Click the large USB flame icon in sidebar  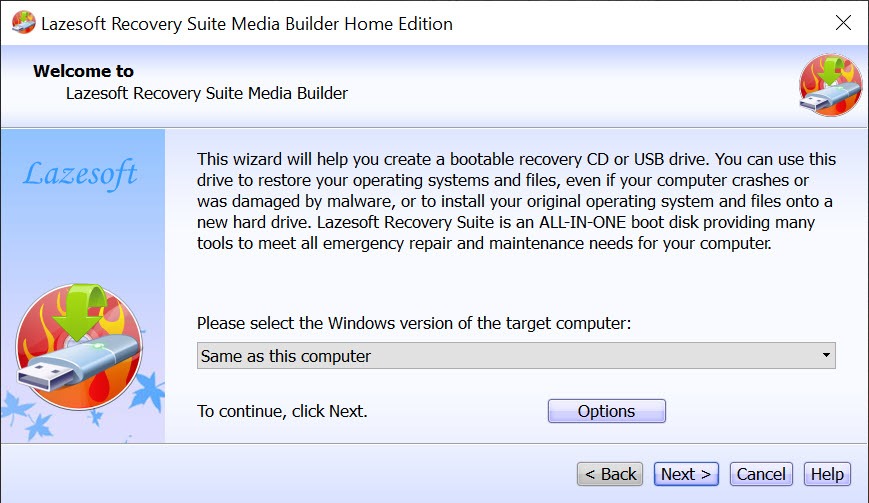(79, 347)
